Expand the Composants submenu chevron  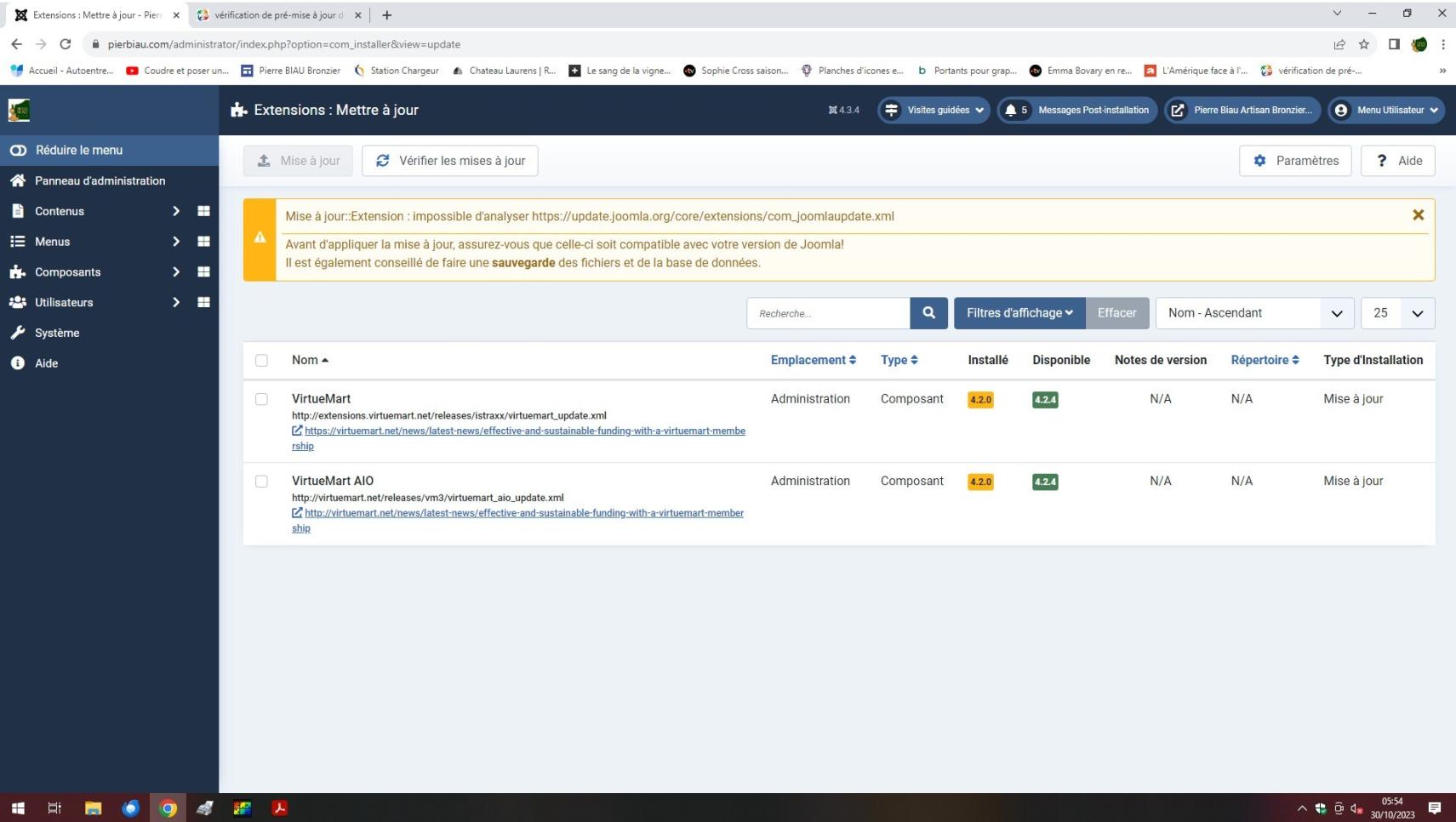click(x=176, y=272)
